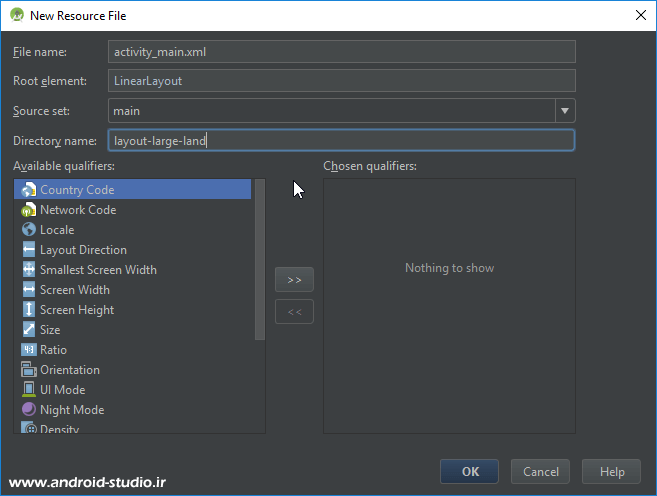The height and width of the screenshot is (496, 657).
Task: Confirm the dialog with OK
Action: [470, 472]
